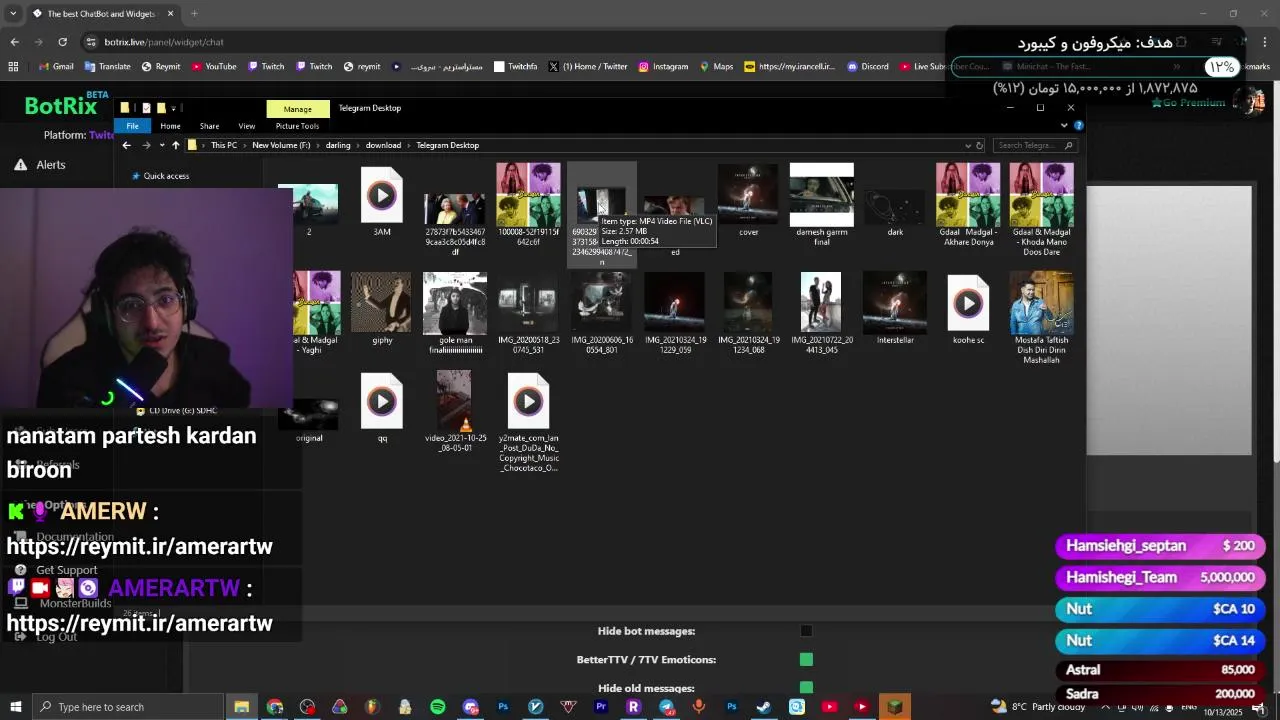Screen dimensions: 1280x720
Task: Open Customize Quick Access Toolbar dropdown
Action: click(174, 108)
